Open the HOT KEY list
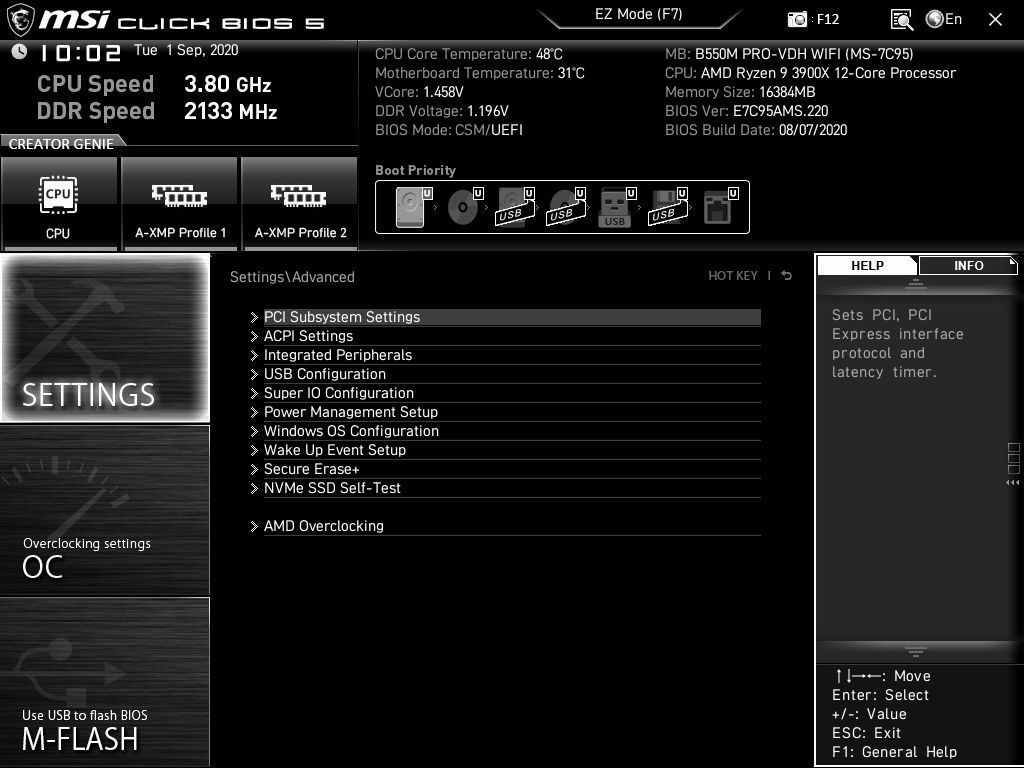This screenshot has height=768, width=1024. (x=733, y=276)
